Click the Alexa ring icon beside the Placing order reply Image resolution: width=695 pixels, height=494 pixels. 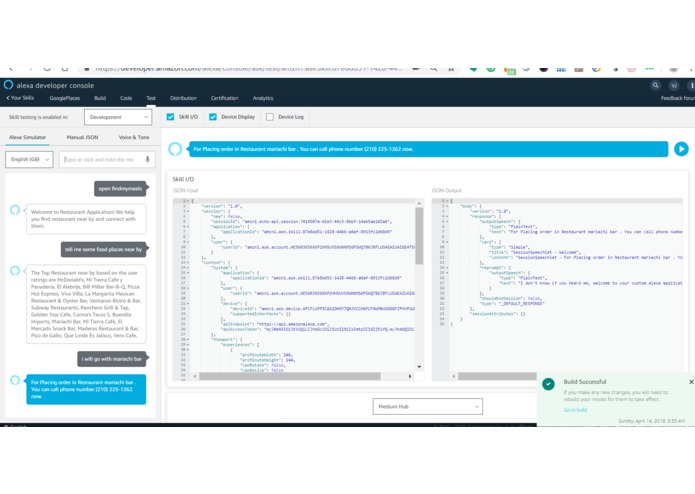click(15, 380)
